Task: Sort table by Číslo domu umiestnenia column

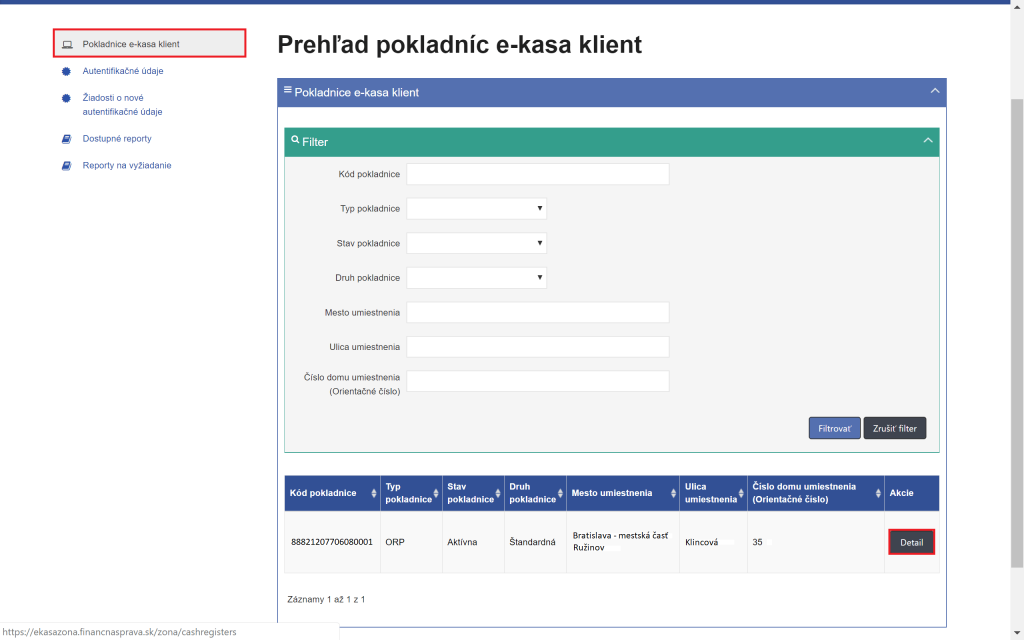Action: [x=816, y=493]
